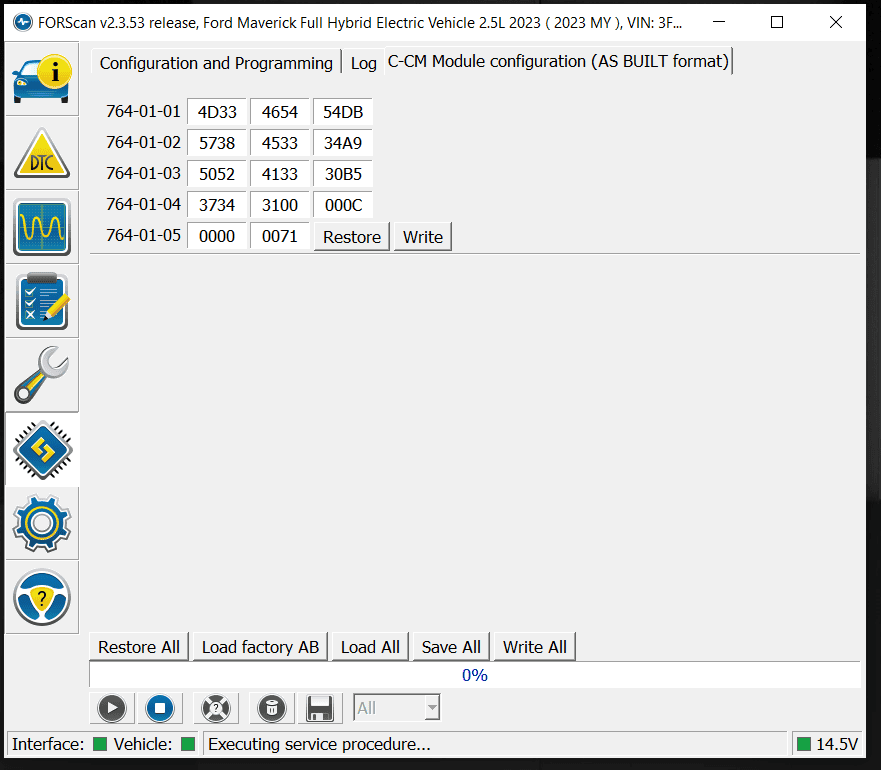Screen dimensions: 881x770
Task: Click Write for block 764-01-05
Action: 423,237
